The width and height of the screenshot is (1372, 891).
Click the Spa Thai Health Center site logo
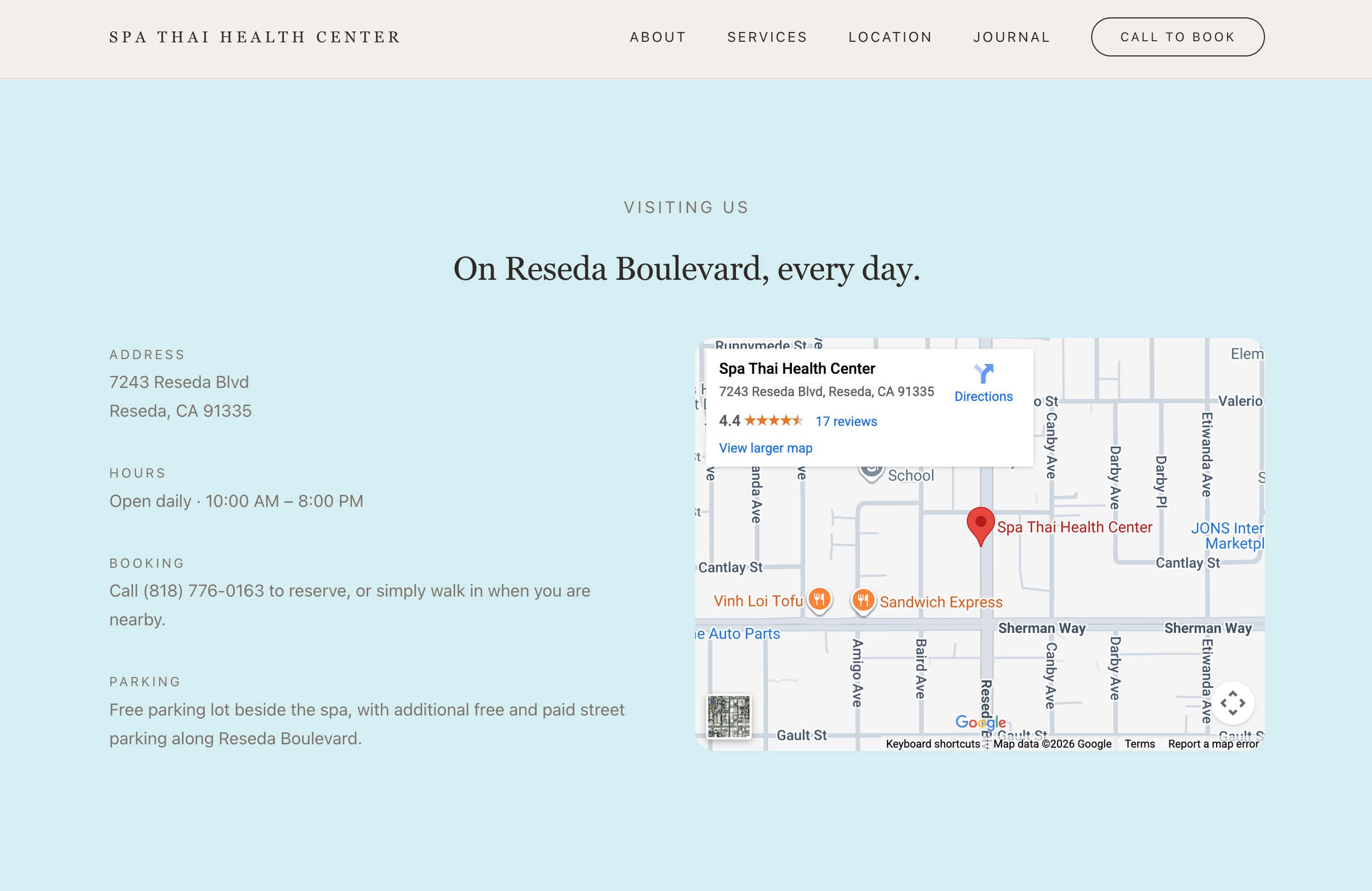click(x=254, y=36)
